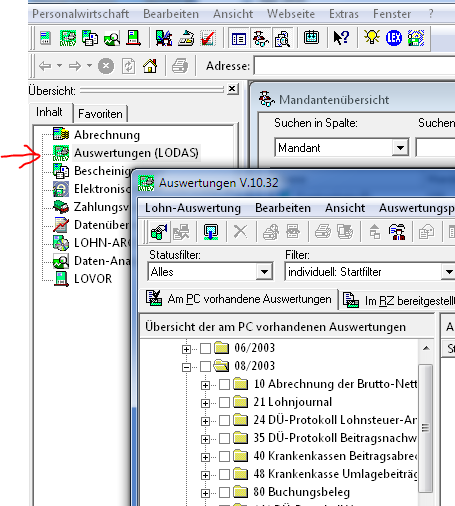
Task: Expand 24 DÜ-Protokoll Lohnsteuer node
Action: [205, 421]
